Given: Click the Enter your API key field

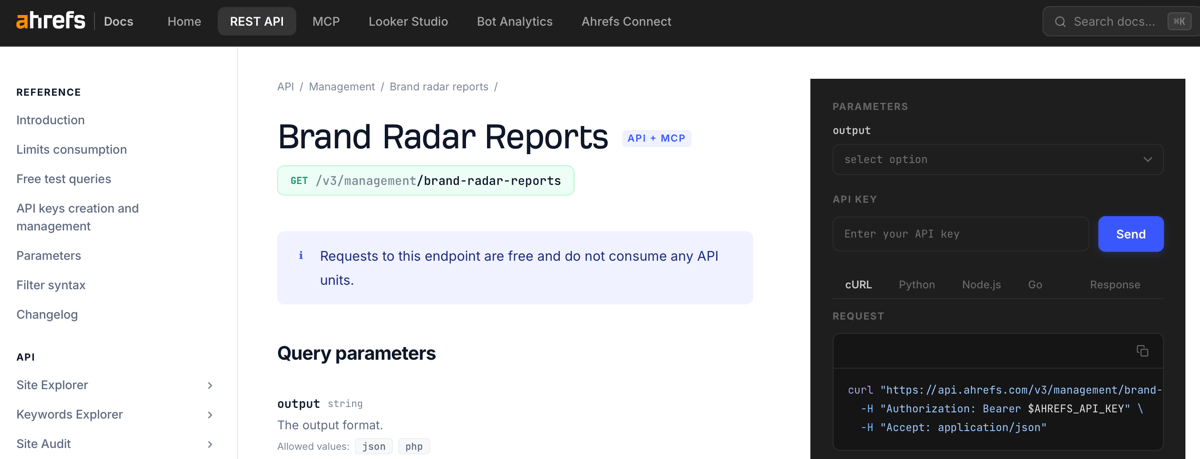Looking at the screenshot, I should point(961,234).
